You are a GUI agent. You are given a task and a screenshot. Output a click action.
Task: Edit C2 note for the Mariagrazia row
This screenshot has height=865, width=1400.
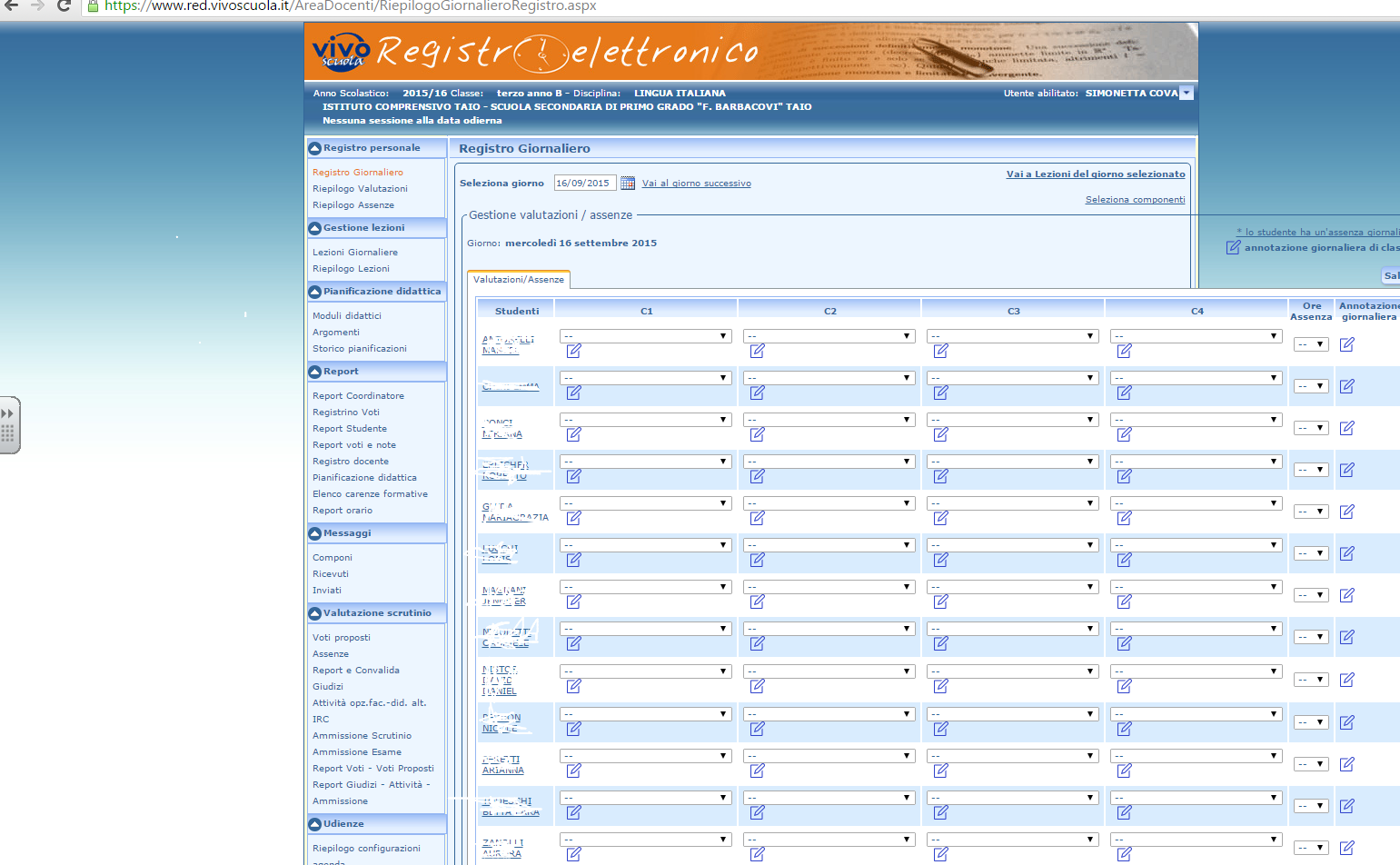pos(758,518)
